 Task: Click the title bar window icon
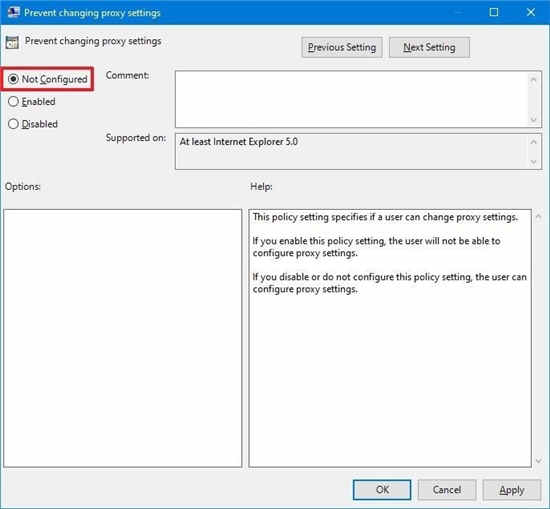(13, 12)
